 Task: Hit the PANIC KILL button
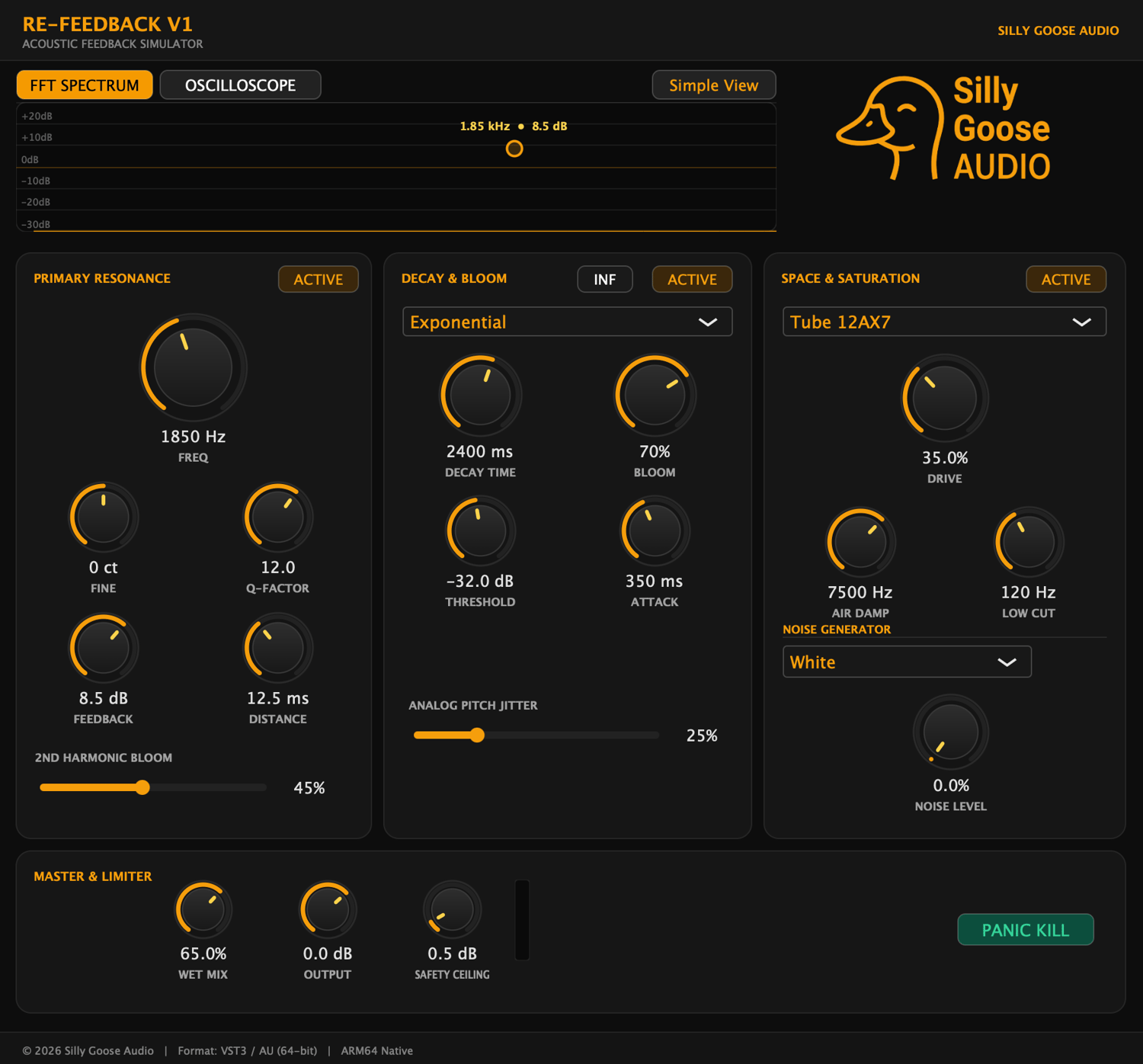1026,930
